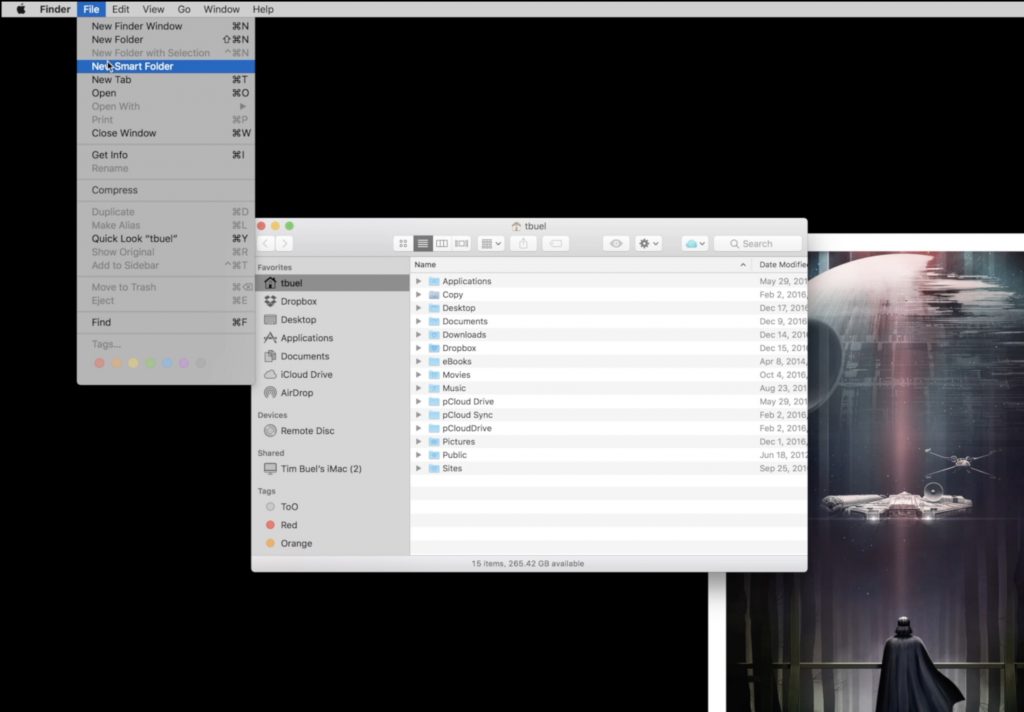
Task: Expand the pCloud Drive folder triangle
Action: (x=419, y=402)
